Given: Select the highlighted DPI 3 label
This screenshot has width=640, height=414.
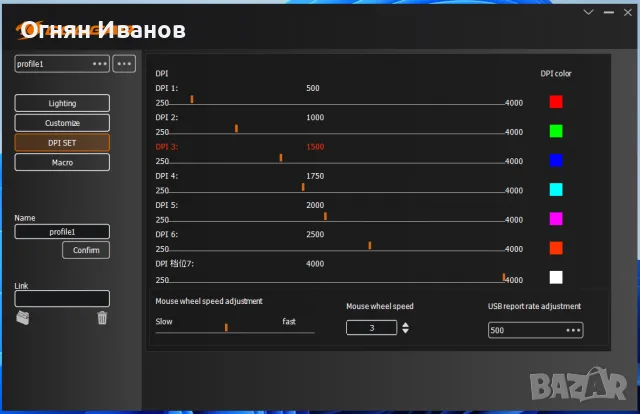Looking at the screenshot, I should pos(167,147).
